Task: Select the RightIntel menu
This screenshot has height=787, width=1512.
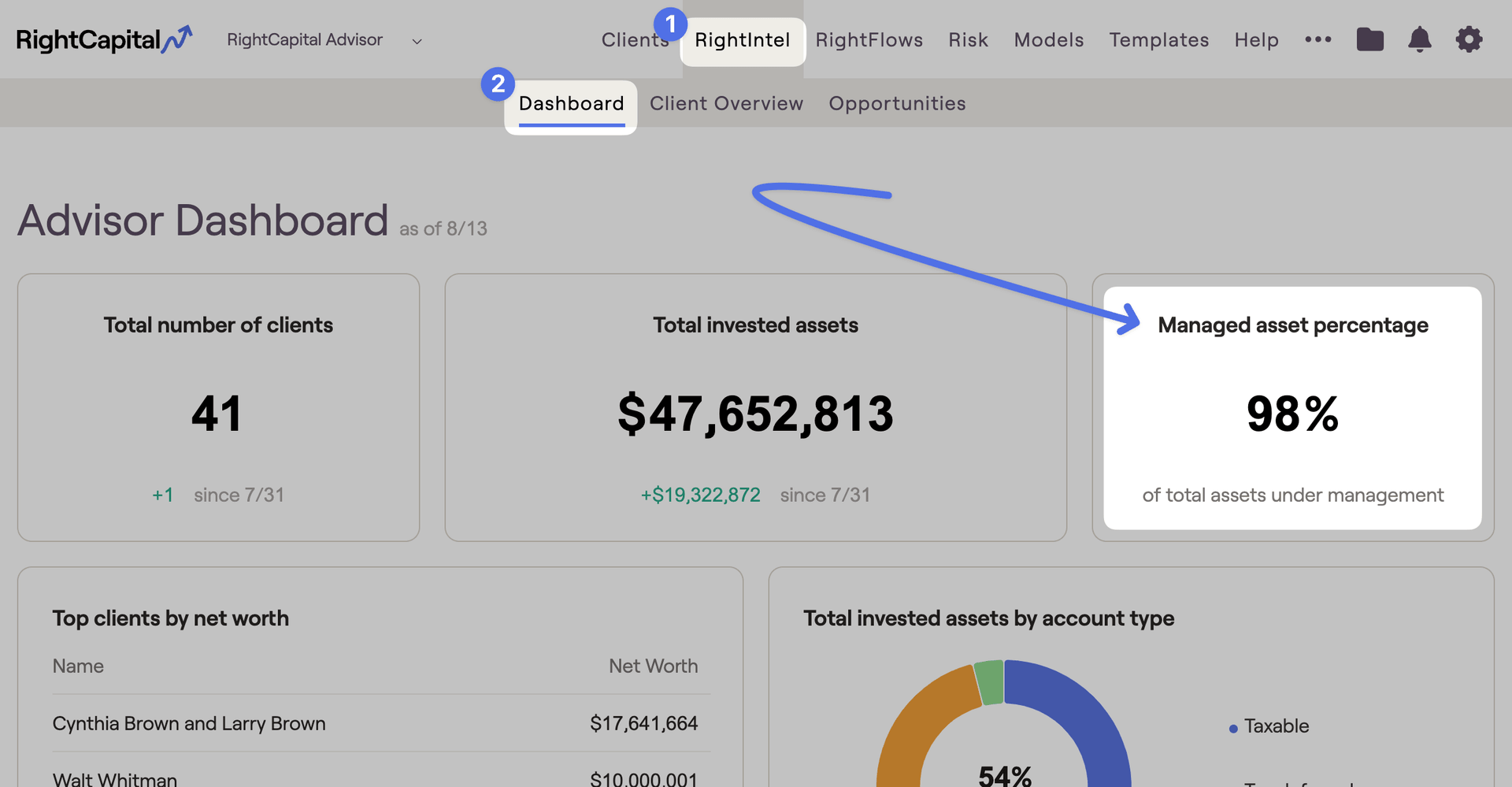Action: pyautogui.click(x=743, y=40)
